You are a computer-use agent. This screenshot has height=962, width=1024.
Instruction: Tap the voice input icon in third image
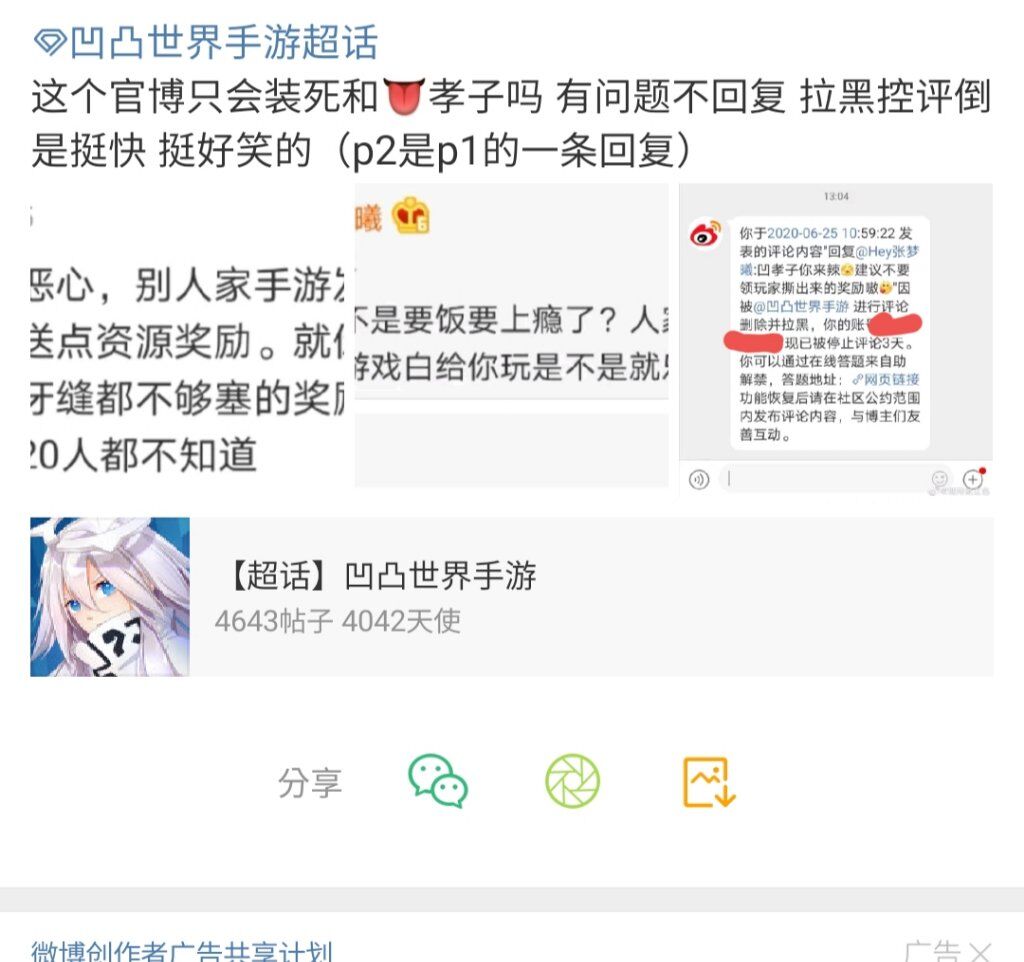[x=699, y=480]
